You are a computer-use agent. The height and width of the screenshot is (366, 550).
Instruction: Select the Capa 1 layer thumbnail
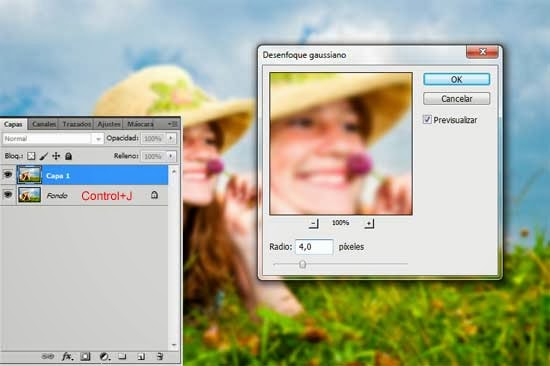(x=29, y=175)
